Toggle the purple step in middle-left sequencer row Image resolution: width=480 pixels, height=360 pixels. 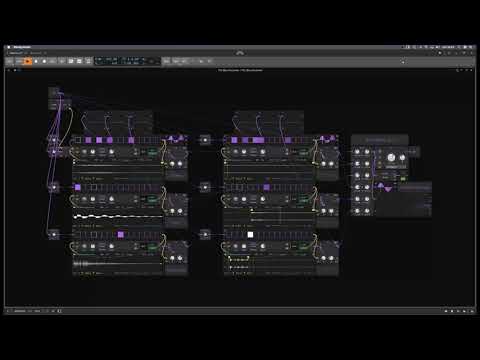[x=78, y=187]
